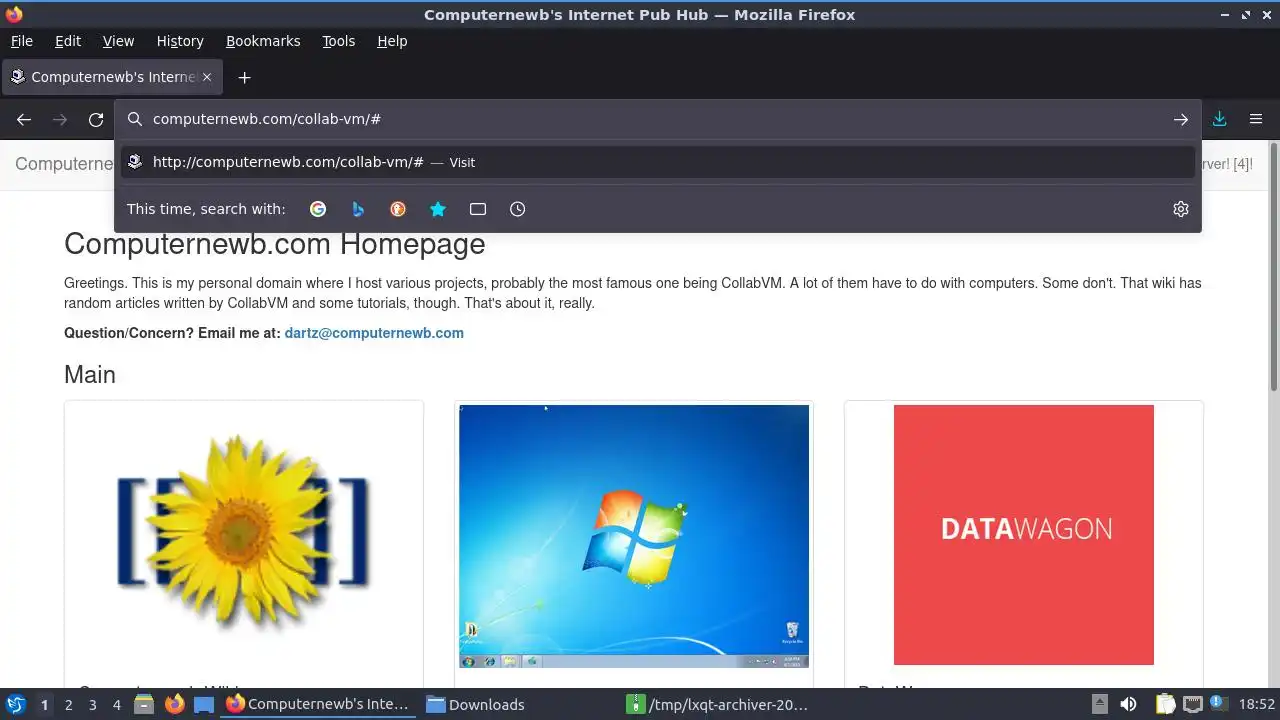Click the taskbar clock 18:52
The image size is (1280, 720).
(1257, 704)
